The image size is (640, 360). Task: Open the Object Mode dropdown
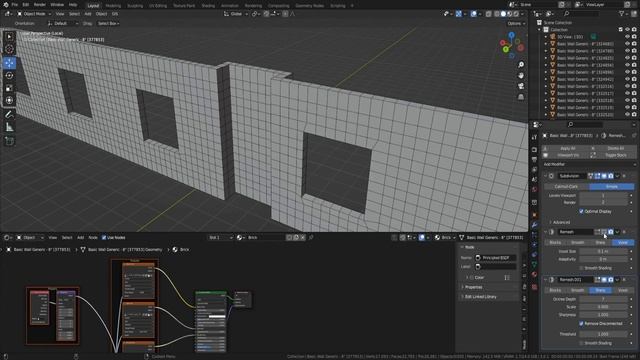[34, 14]
